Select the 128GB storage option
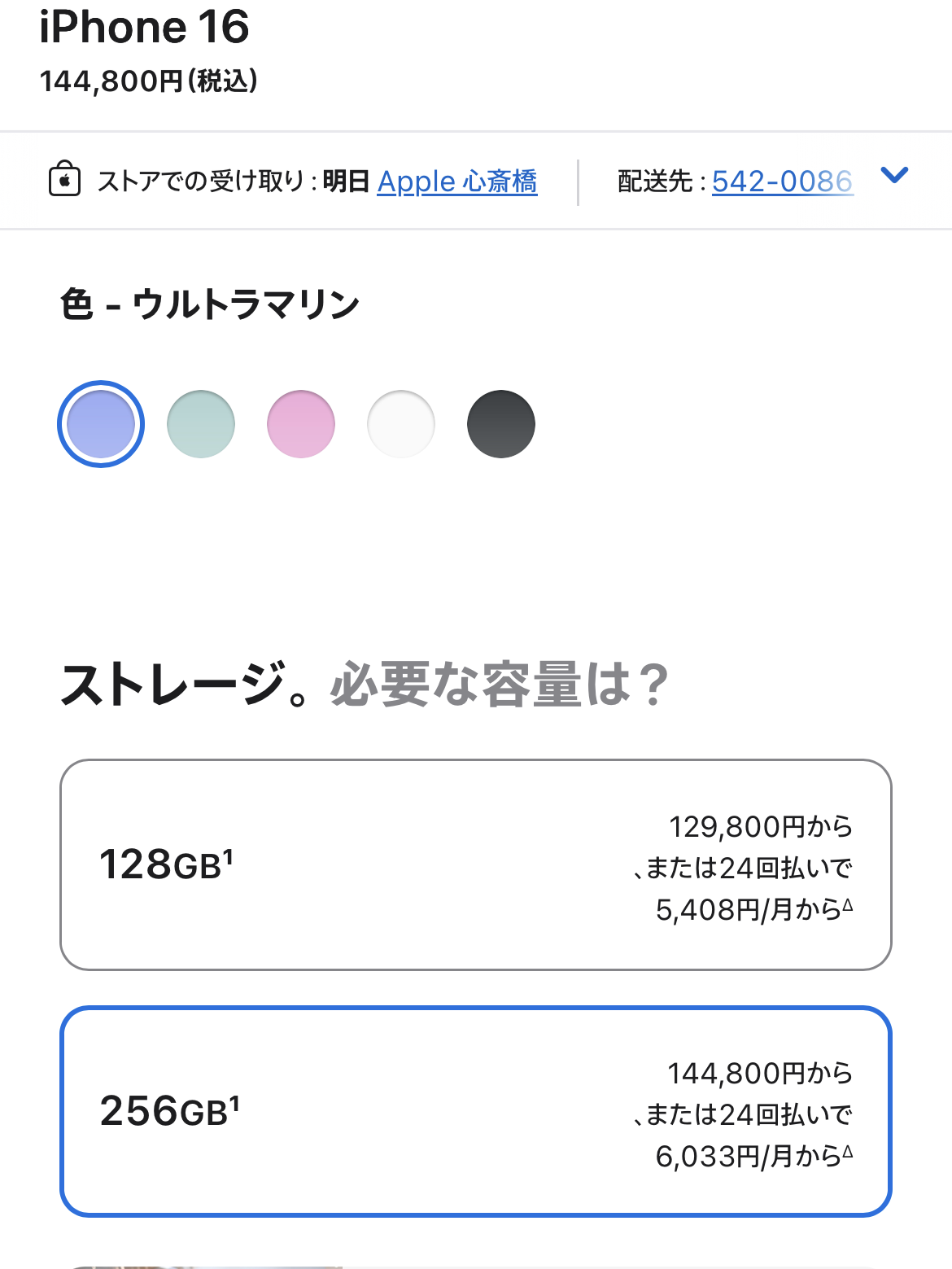 pyautogui.click(x=476, y=864)
